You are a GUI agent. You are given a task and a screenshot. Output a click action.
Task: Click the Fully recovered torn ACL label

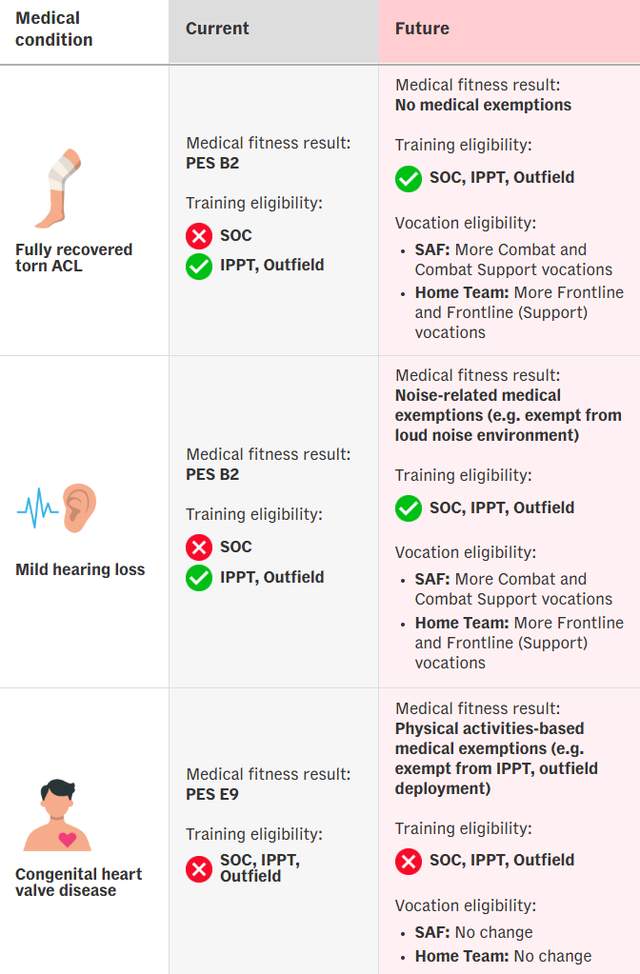pyautogui.click(x=74, y=258)
